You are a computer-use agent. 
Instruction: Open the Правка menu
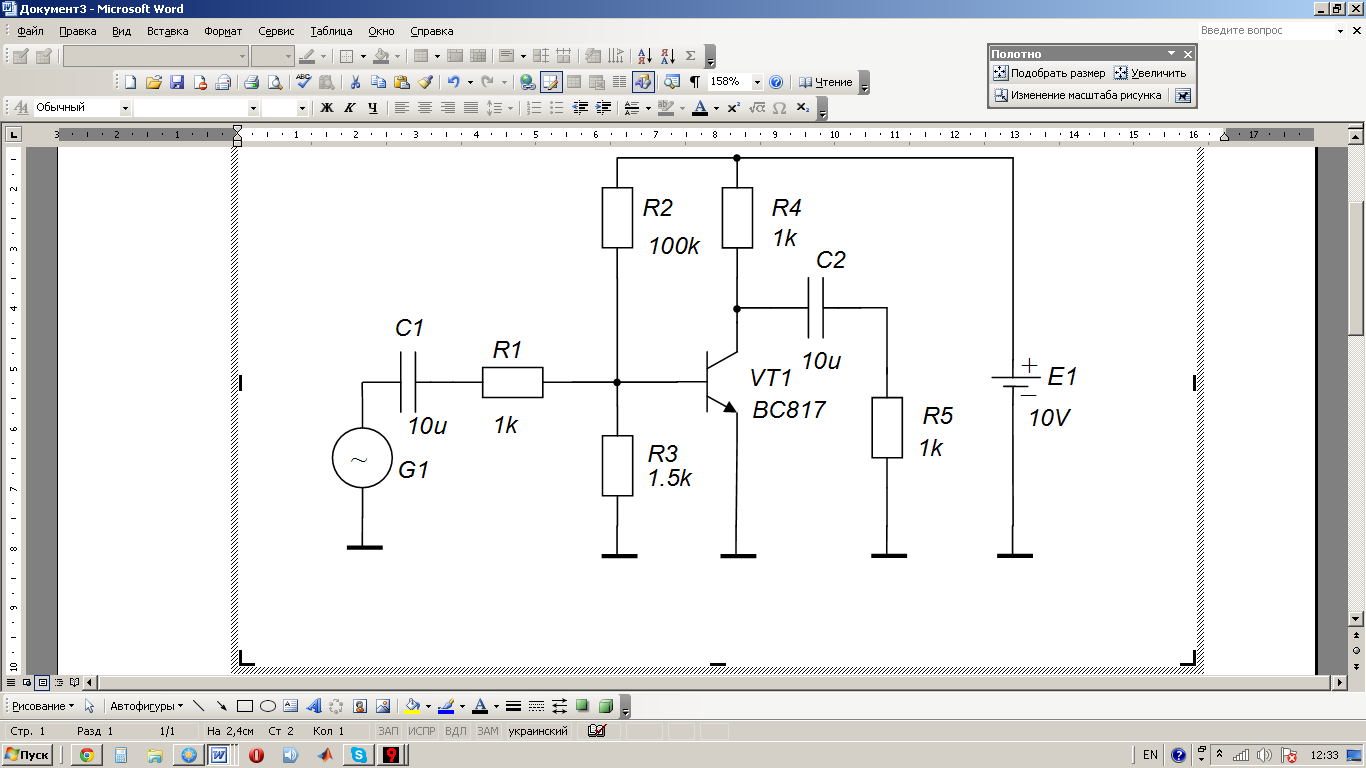pos(78,31)
